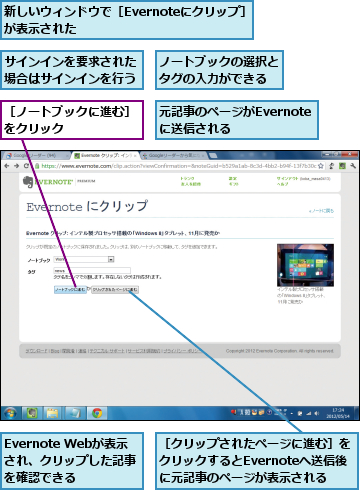
Task: Click the ヘルプ link
Action: (282, 184)
